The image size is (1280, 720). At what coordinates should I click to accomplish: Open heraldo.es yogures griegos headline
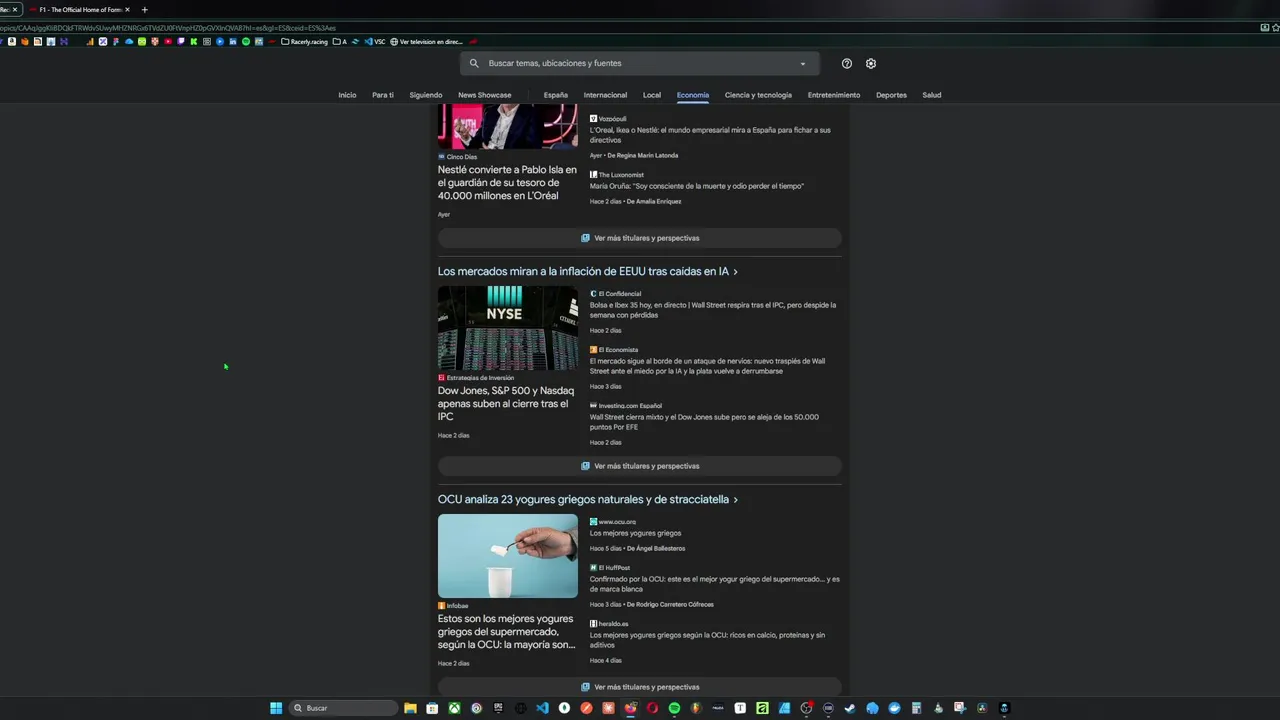[x=707, y=640]
